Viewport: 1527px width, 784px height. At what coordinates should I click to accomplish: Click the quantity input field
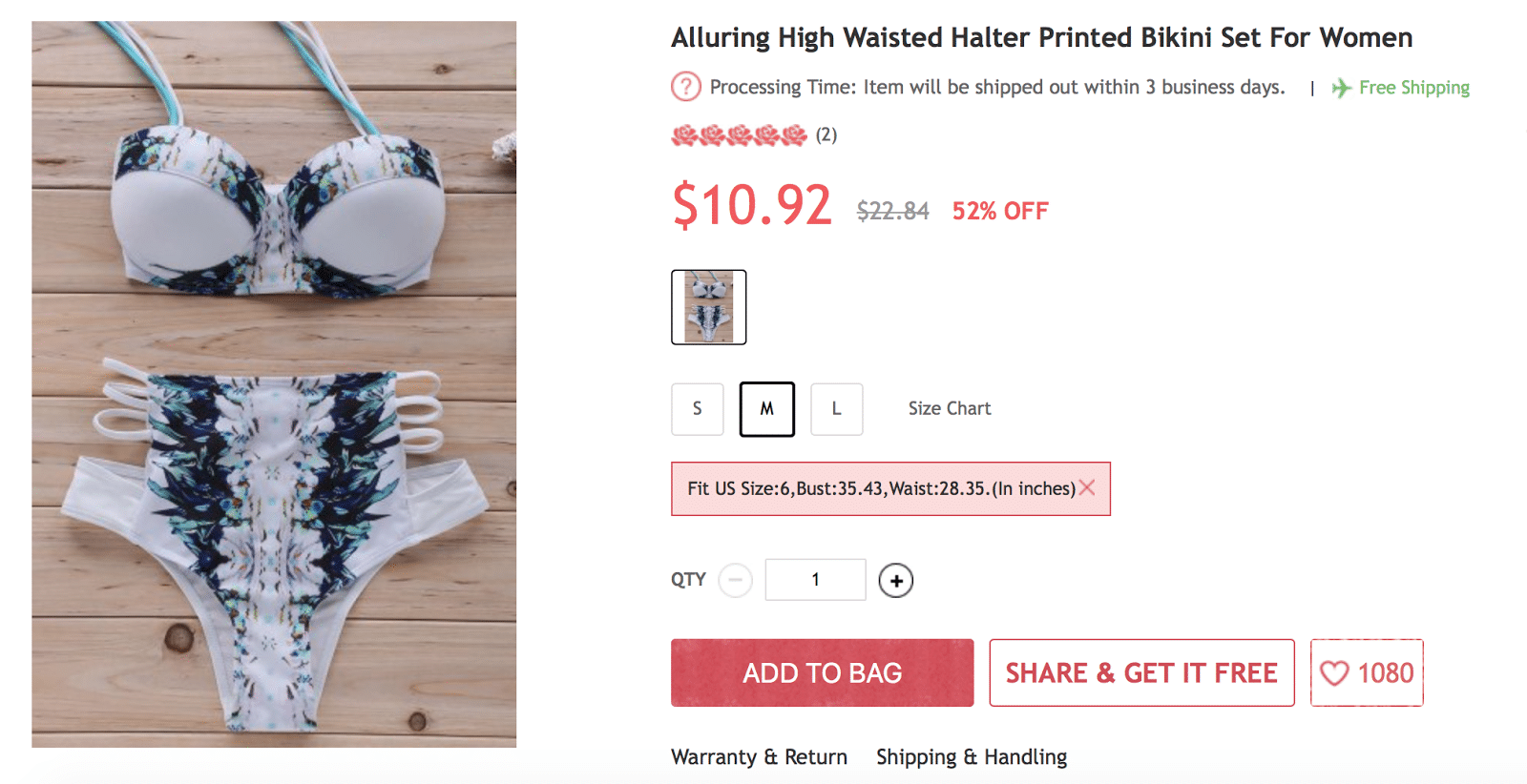[x=815, y=580]
